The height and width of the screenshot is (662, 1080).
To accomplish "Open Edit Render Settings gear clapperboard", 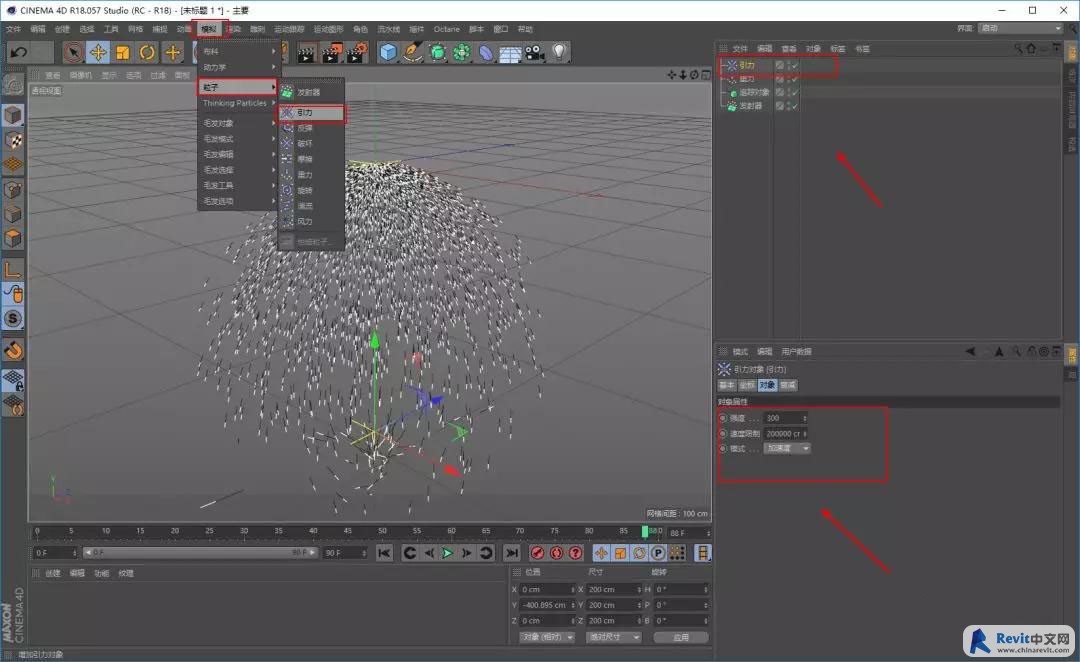I will click(x=356, y=53).
